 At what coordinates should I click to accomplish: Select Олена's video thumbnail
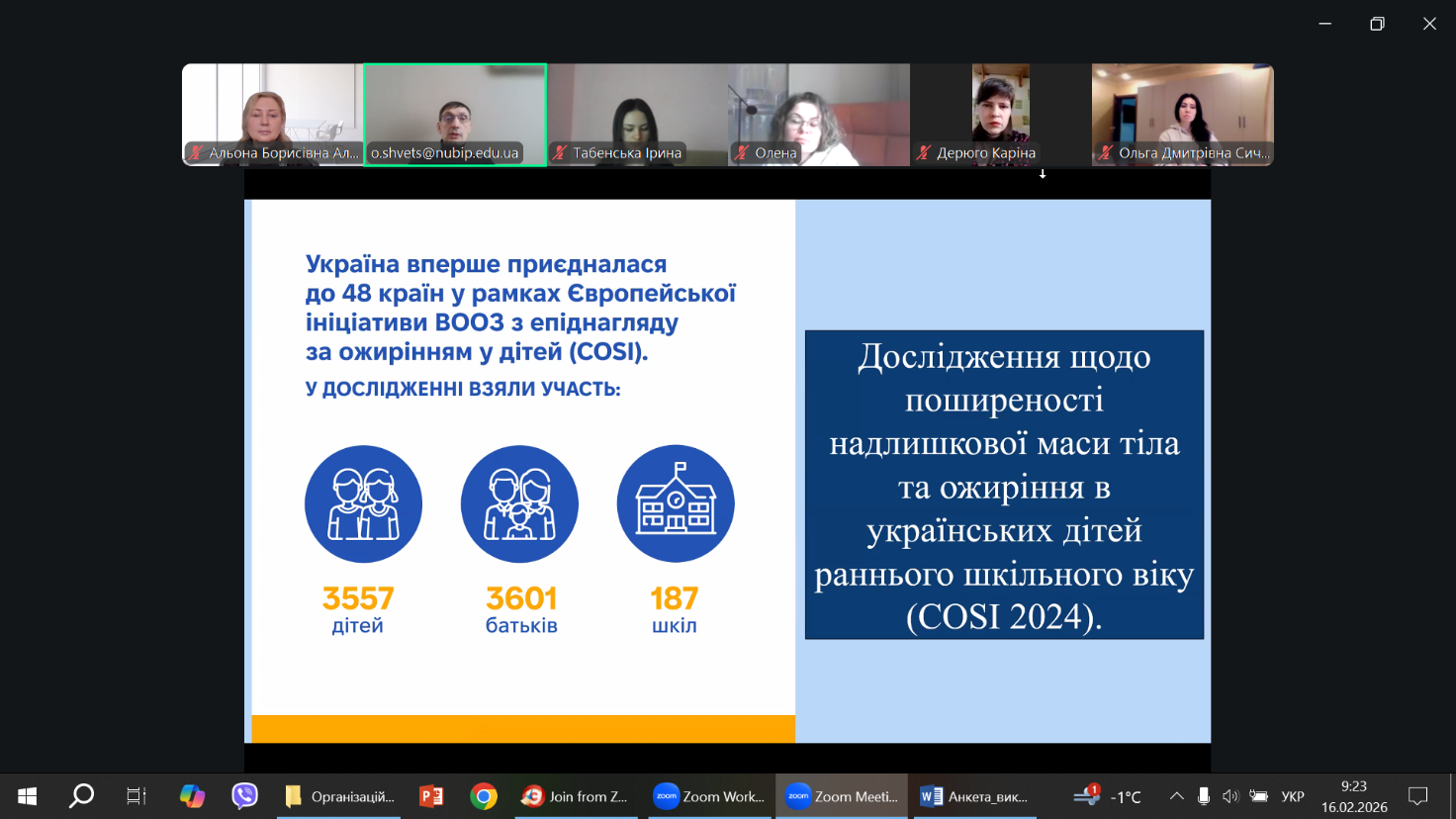tap(819, 115)
